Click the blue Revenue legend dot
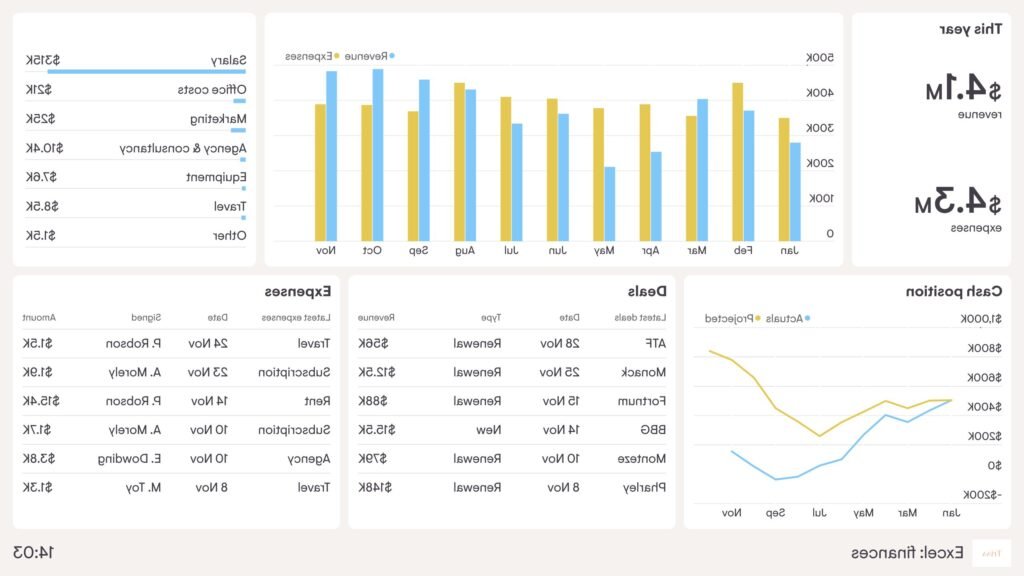 coord(392,56)
